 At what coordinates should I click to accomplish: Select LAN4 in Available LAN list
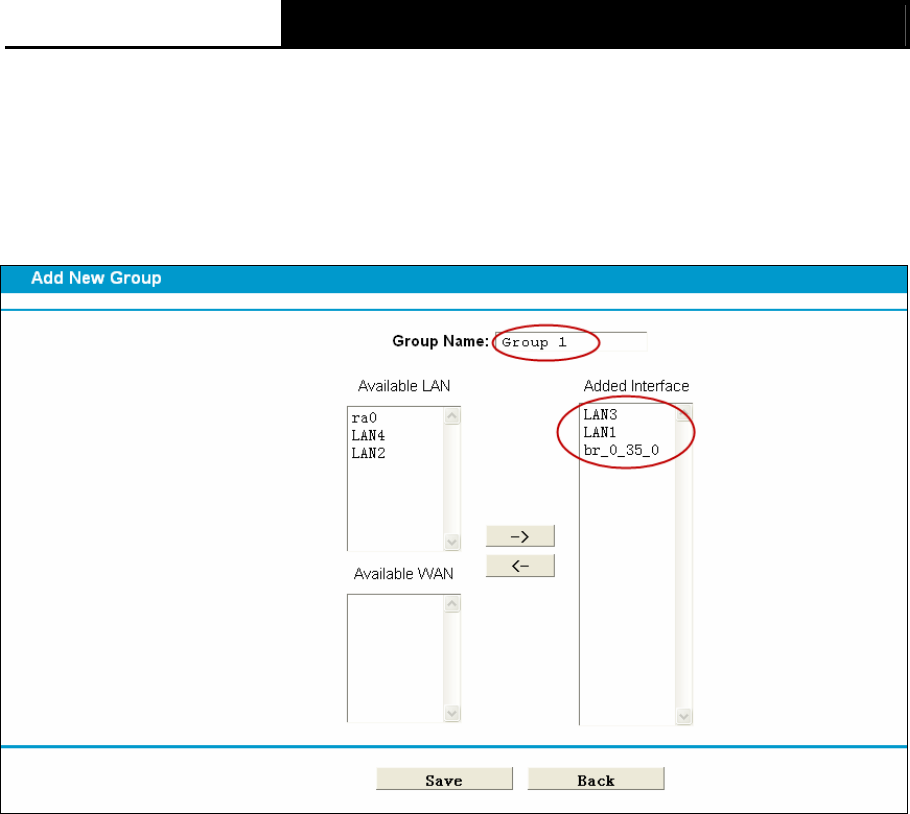tap(368, 435)
